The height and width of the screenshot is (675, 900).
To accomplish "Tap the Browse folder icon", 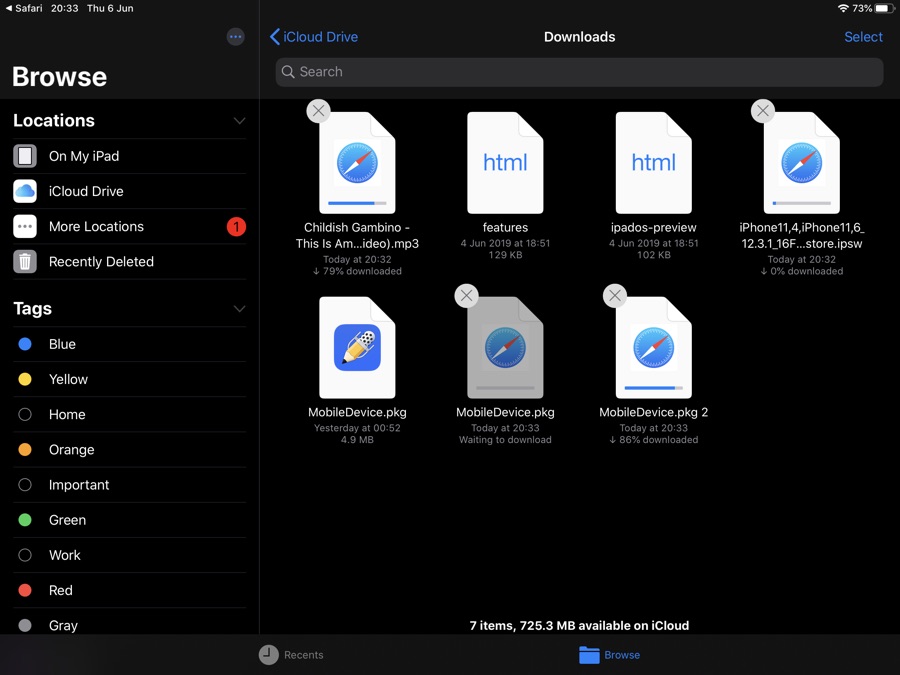I will [589, 654].
